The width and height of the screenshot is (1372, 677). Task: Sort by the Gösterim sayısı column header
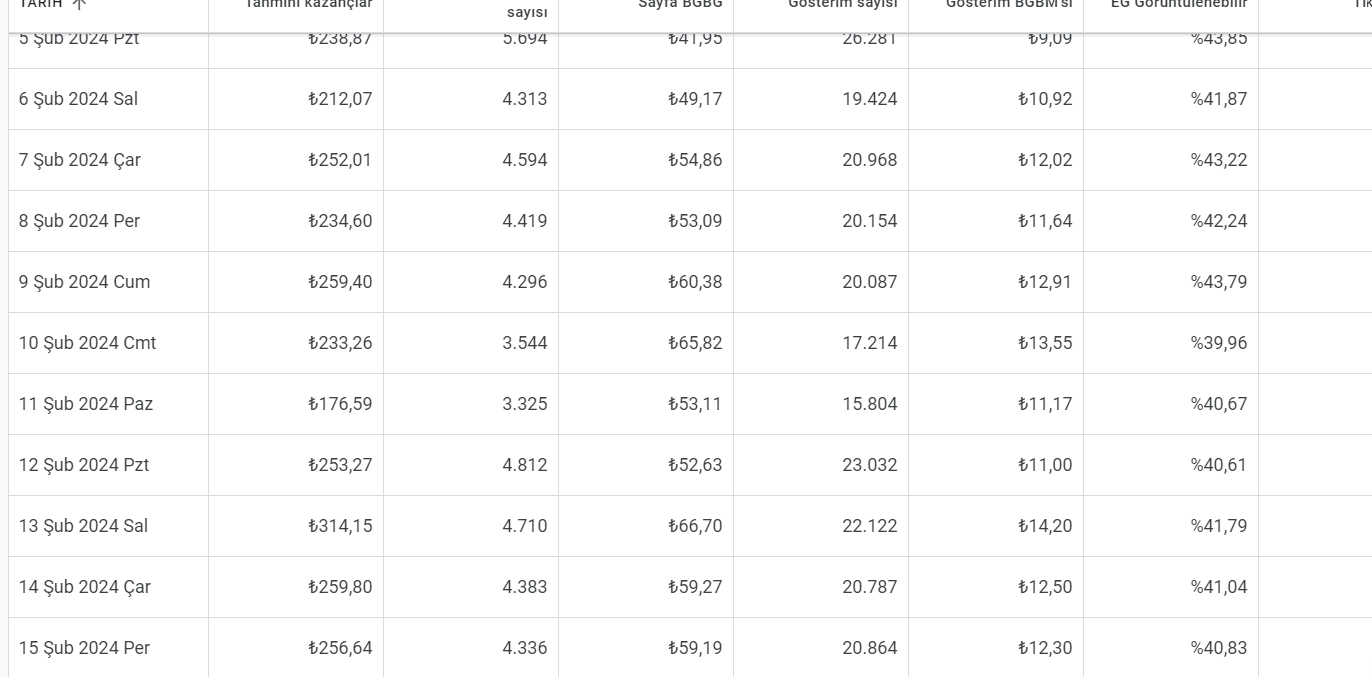[x=843, y=4]
